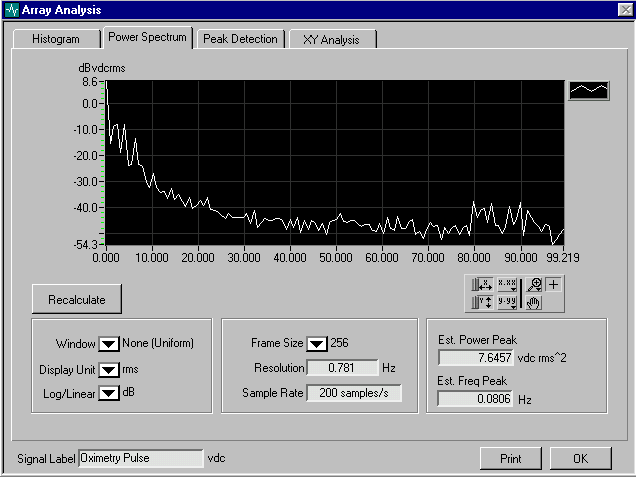Switch to the Histogram tab
636x477 pixels.
tap(56, 39)
